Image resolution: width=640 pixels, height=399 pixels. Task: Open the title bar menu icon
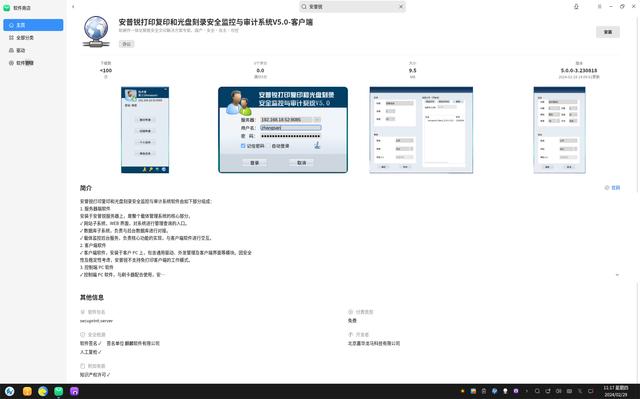tap(600, 7)
